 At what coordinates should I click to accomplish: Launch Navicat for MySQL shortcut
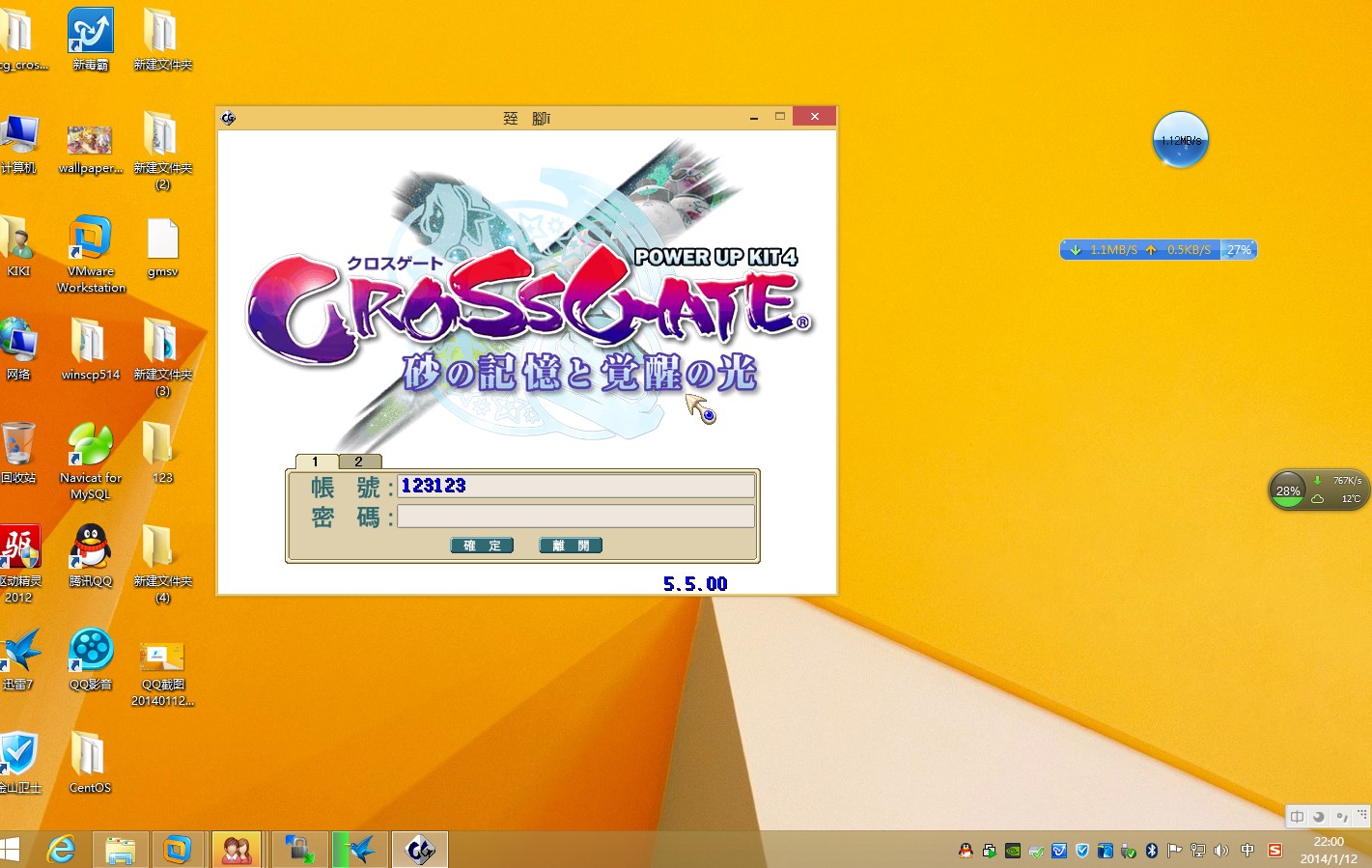(91, 445)
